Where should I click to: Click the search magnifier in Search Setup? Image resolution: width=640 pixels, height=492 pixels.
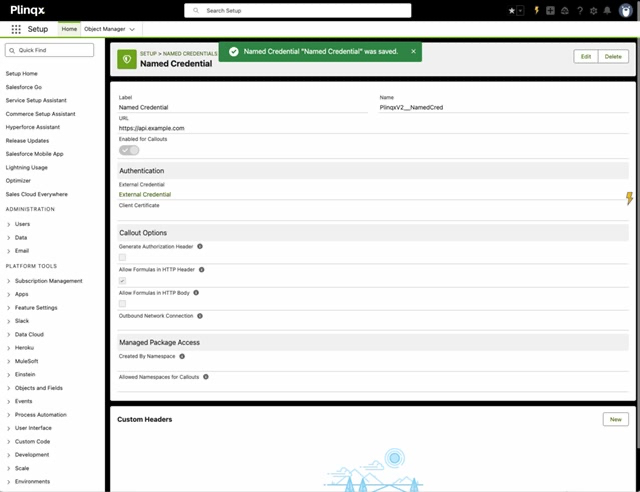click(x=196, y=11)
